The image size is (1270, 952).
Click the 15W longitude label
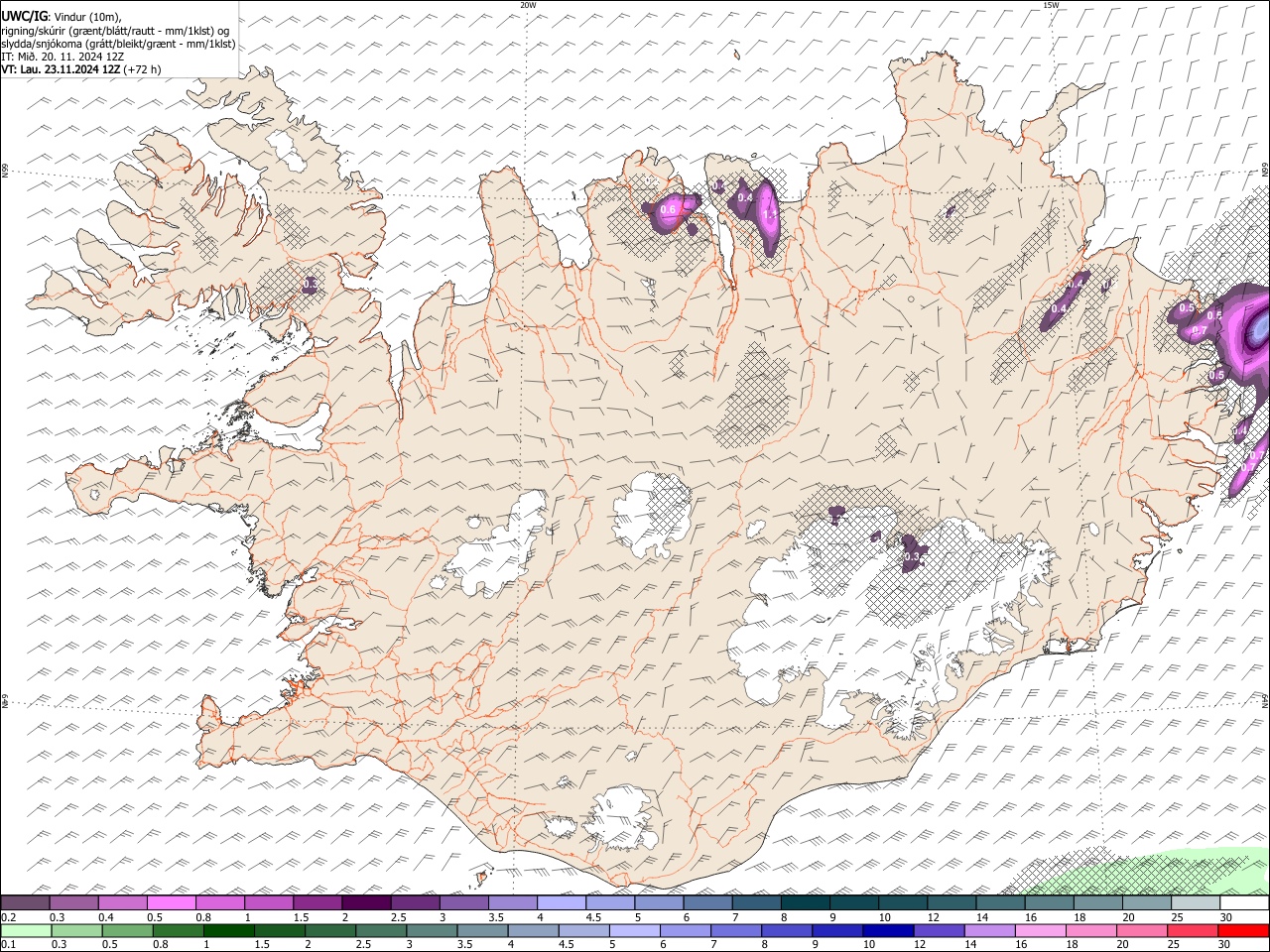pyautogui.click(x=1051, y=5)
